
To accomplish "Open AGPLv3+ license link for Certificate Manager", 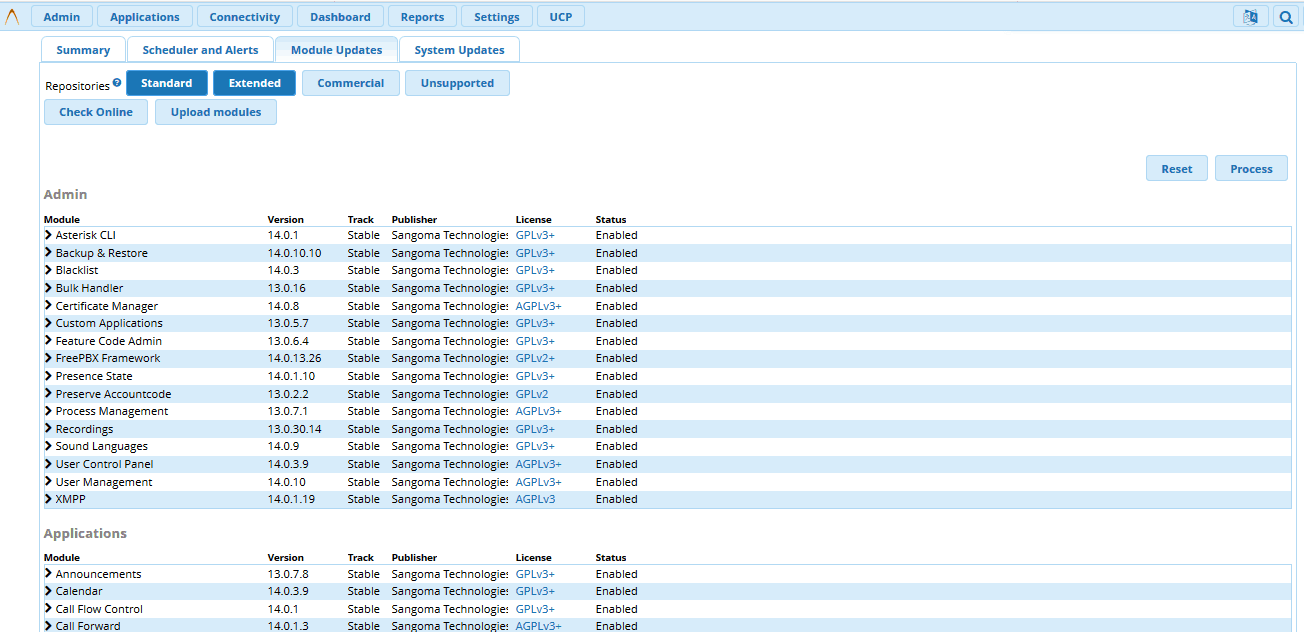I will click(x=539, y=306).
